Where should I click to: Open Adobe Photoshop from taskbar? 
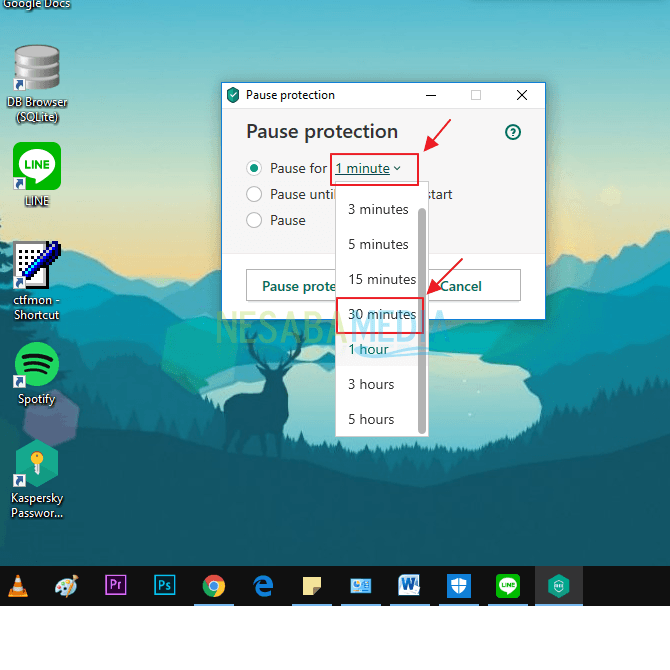pos(165,586)
